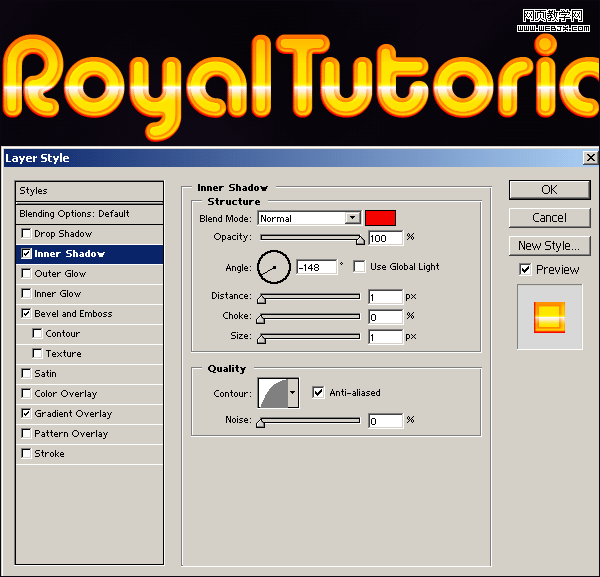Image resolution: width=600 pixels, height=577 pixels.
Task: Enable the Drop Shadow checkbox
Action: 26,233
